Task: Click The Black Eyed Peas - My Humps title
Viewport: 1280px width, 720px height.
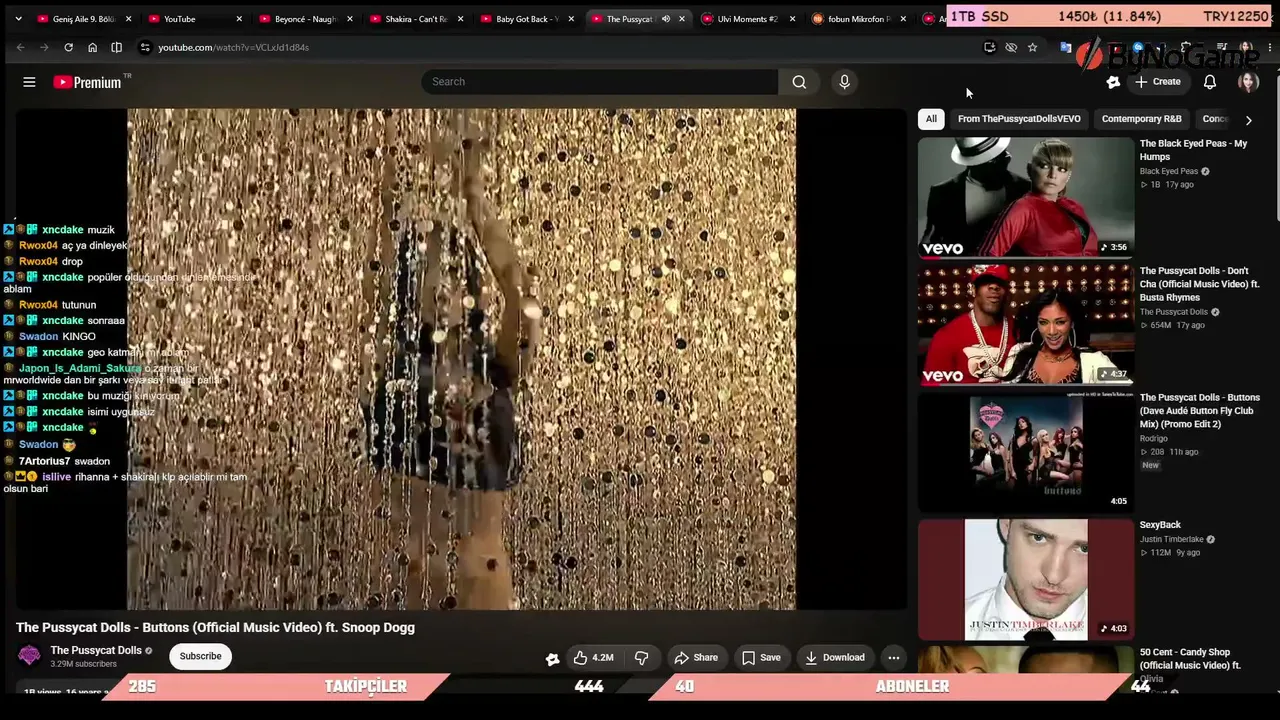Action: (x=1193, y=150)
